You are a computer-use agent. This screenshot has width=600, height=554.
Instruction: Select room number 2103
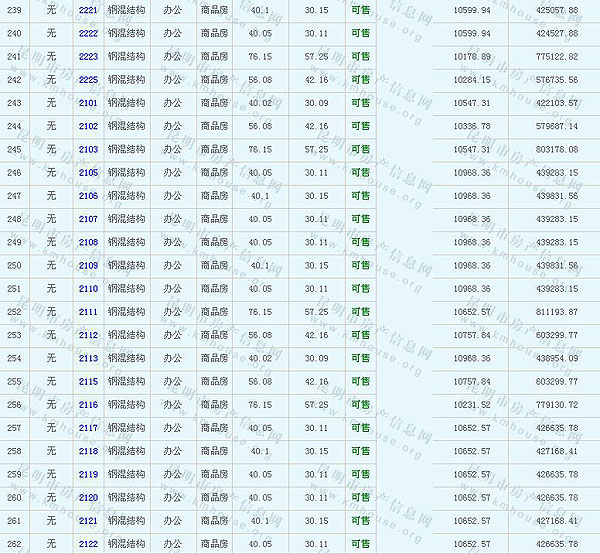[x=88, y=149]
